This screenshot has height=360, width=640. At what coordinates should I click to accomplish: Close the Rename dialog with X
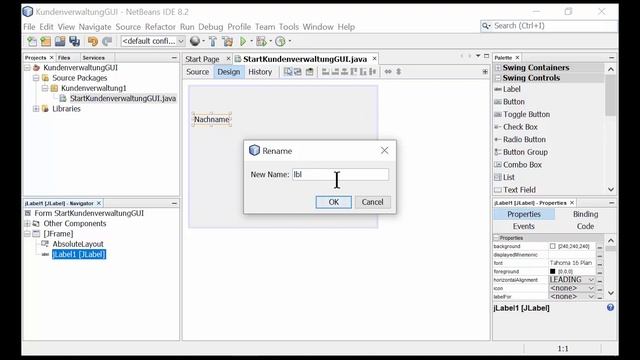point(384,151)
